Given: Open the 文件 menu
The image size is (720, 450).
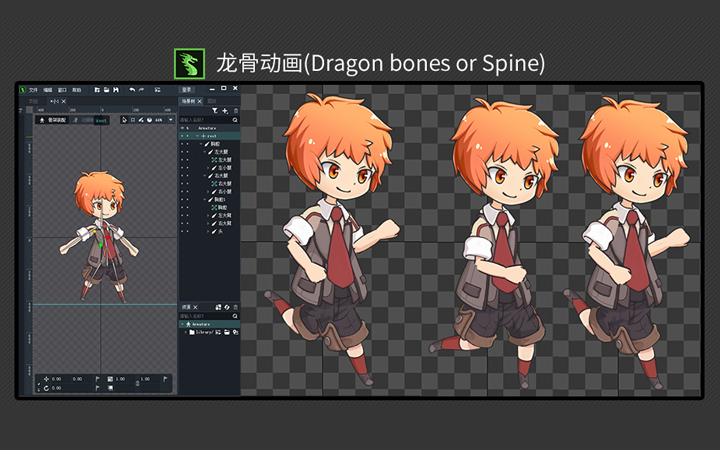Looking at the screenshot, I should pyautogui.click(x=32, y=90).
